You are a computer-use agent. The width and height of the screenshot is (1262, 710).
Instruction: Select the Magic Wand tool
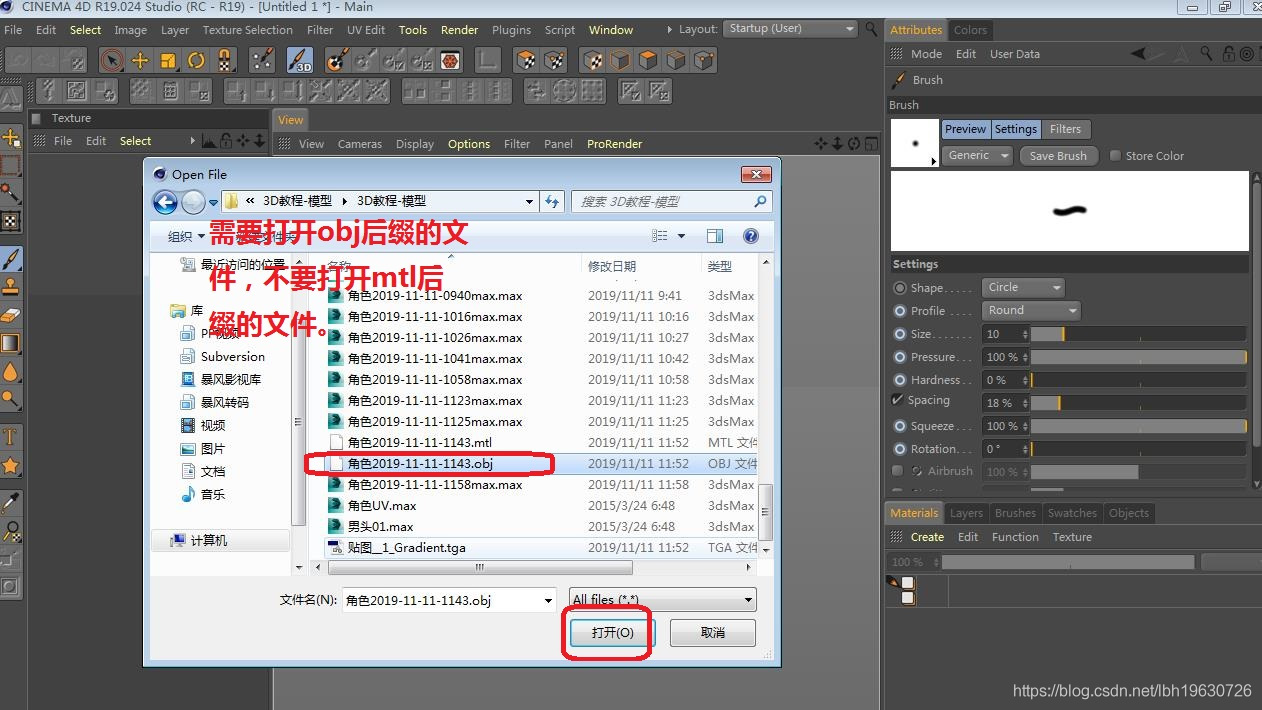coord(11,192)
